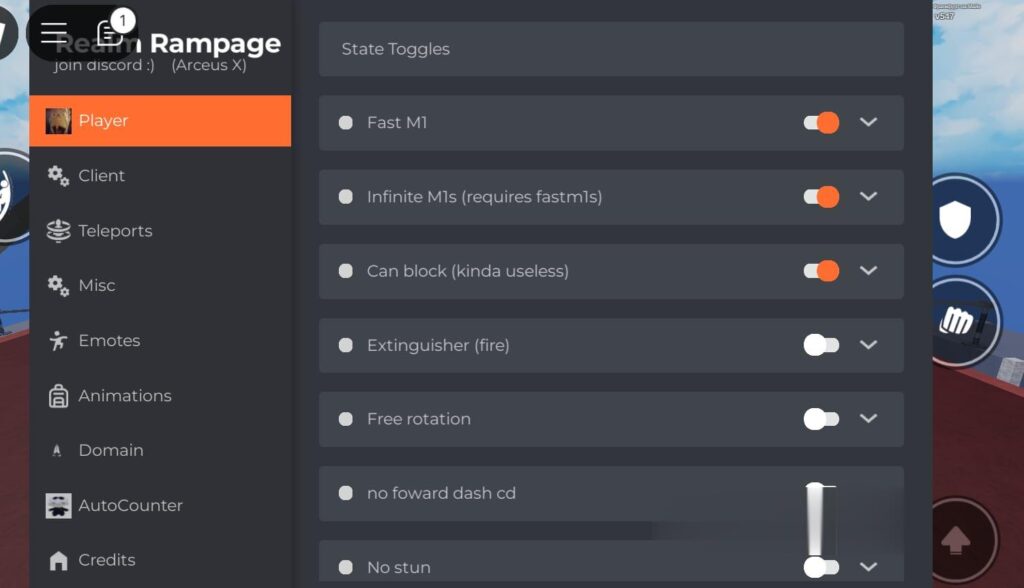
Task: Open the AutoCounter icon
Action: 57,505
